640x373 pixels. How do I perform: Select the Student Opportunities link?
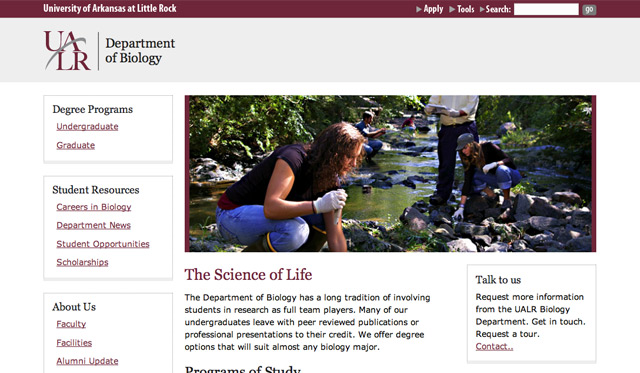tap(103, 244)
